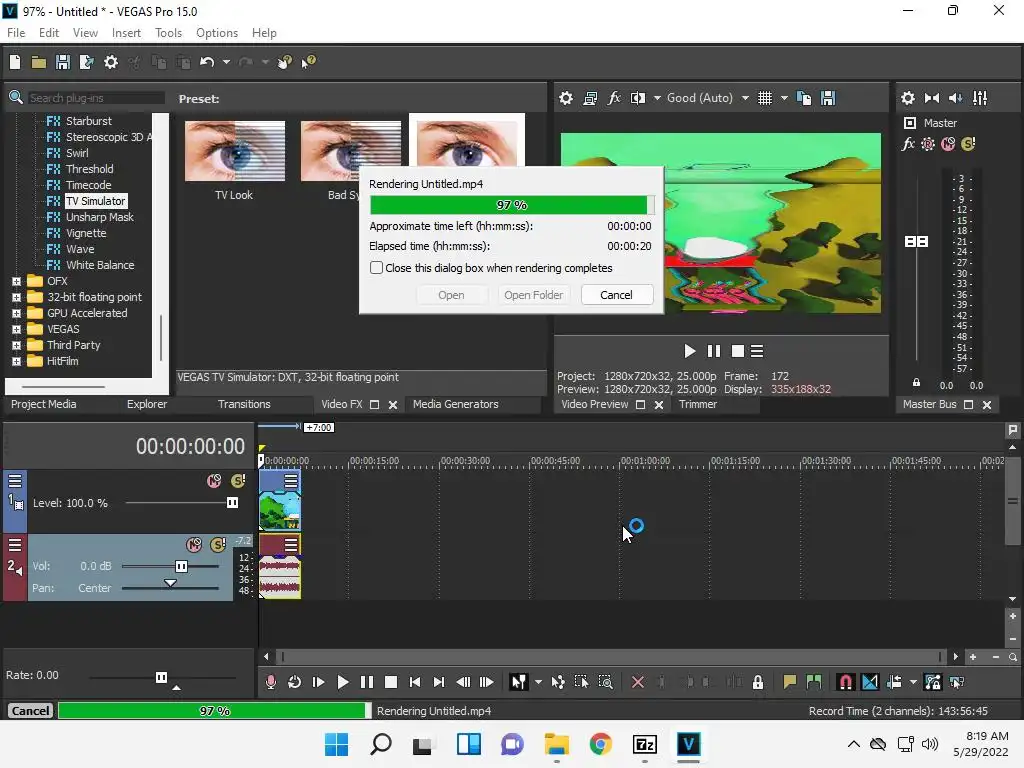
Task: Check Close this dialog box when rendering completes
Action: (377, 268)
